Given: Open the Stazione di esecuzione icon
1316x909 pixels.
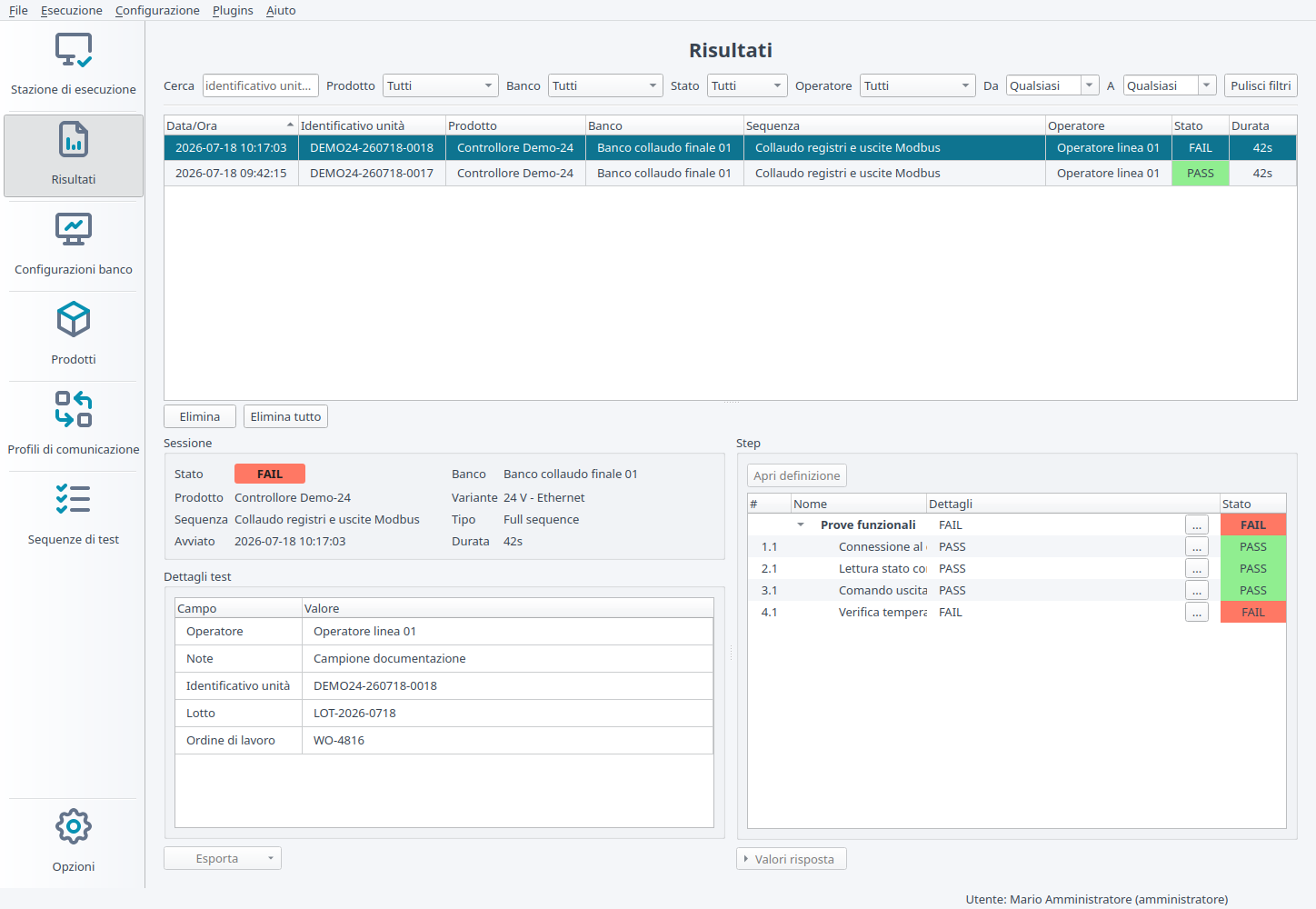Looking at the screenshot, I should click(x=74, y=51).
